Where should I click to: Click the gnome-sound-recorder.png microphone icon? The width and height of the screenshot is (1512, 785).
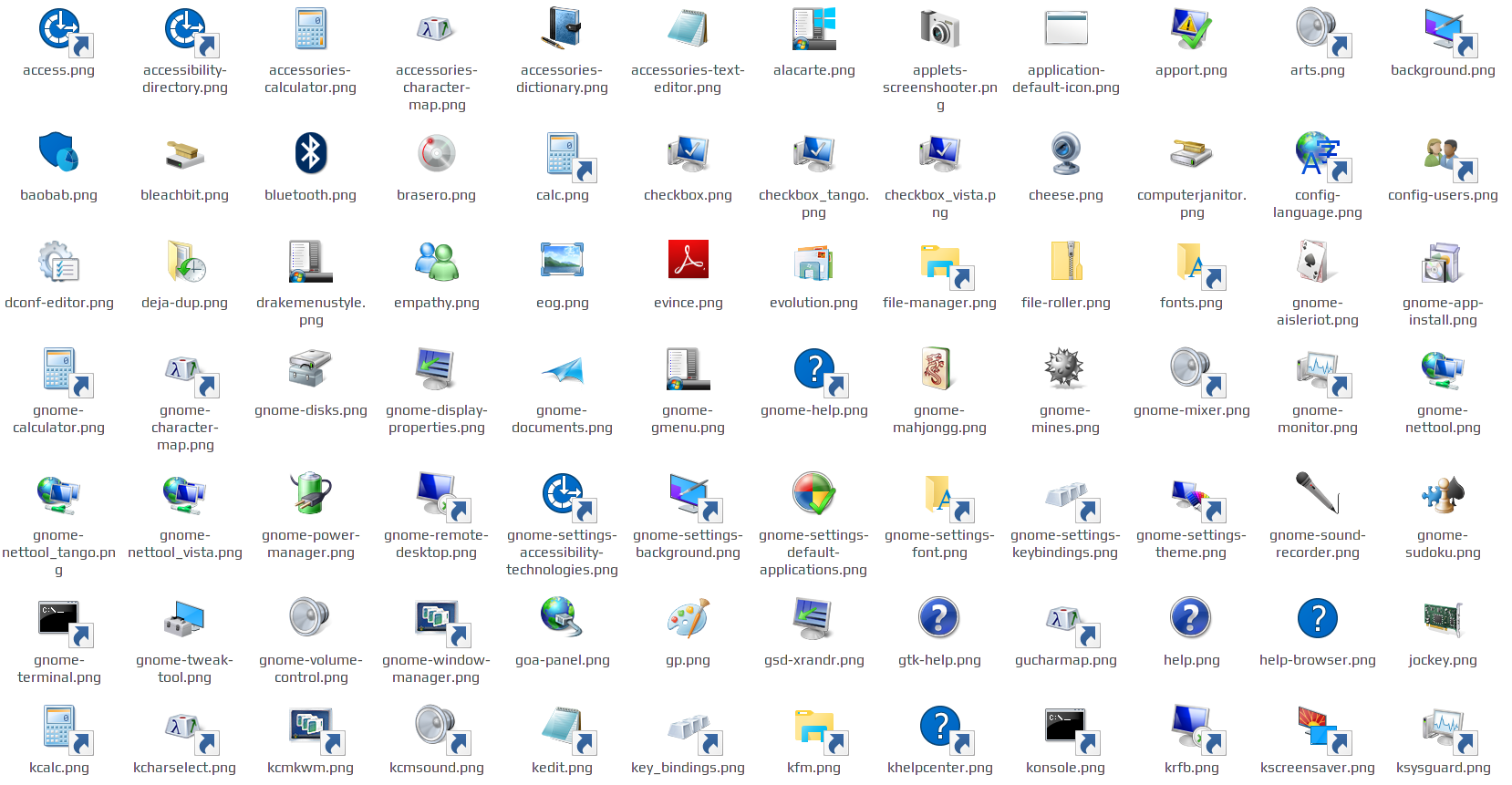1318,492
